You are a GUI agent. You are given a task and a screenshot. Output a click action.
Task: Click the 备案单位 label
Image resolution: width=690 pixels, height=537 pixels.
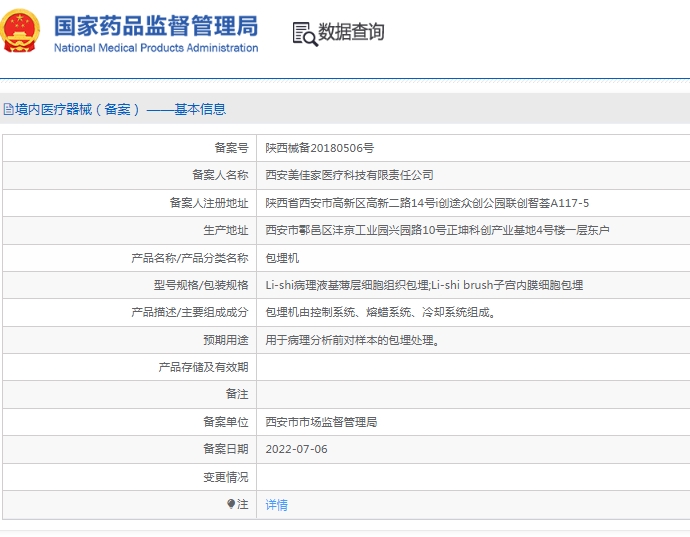(226, 422)
